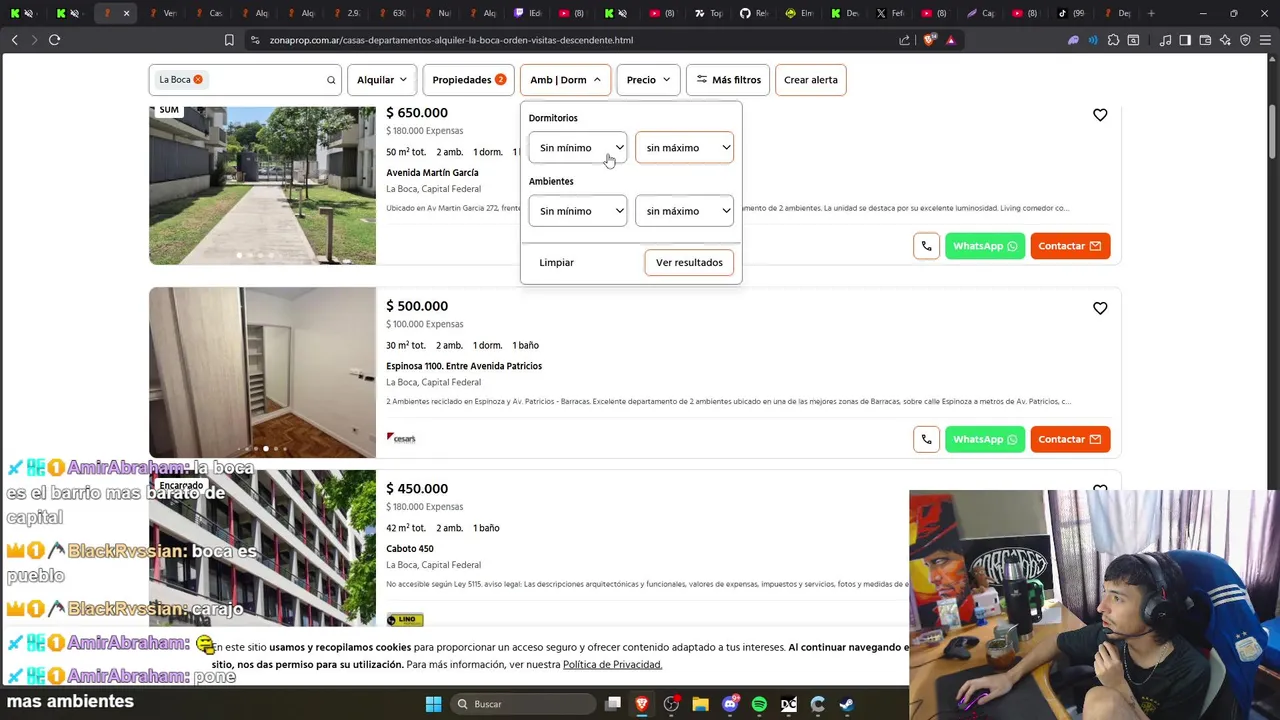Open Brave Rewards triangle icon
Screen dimensions: 1280x720
951,40
